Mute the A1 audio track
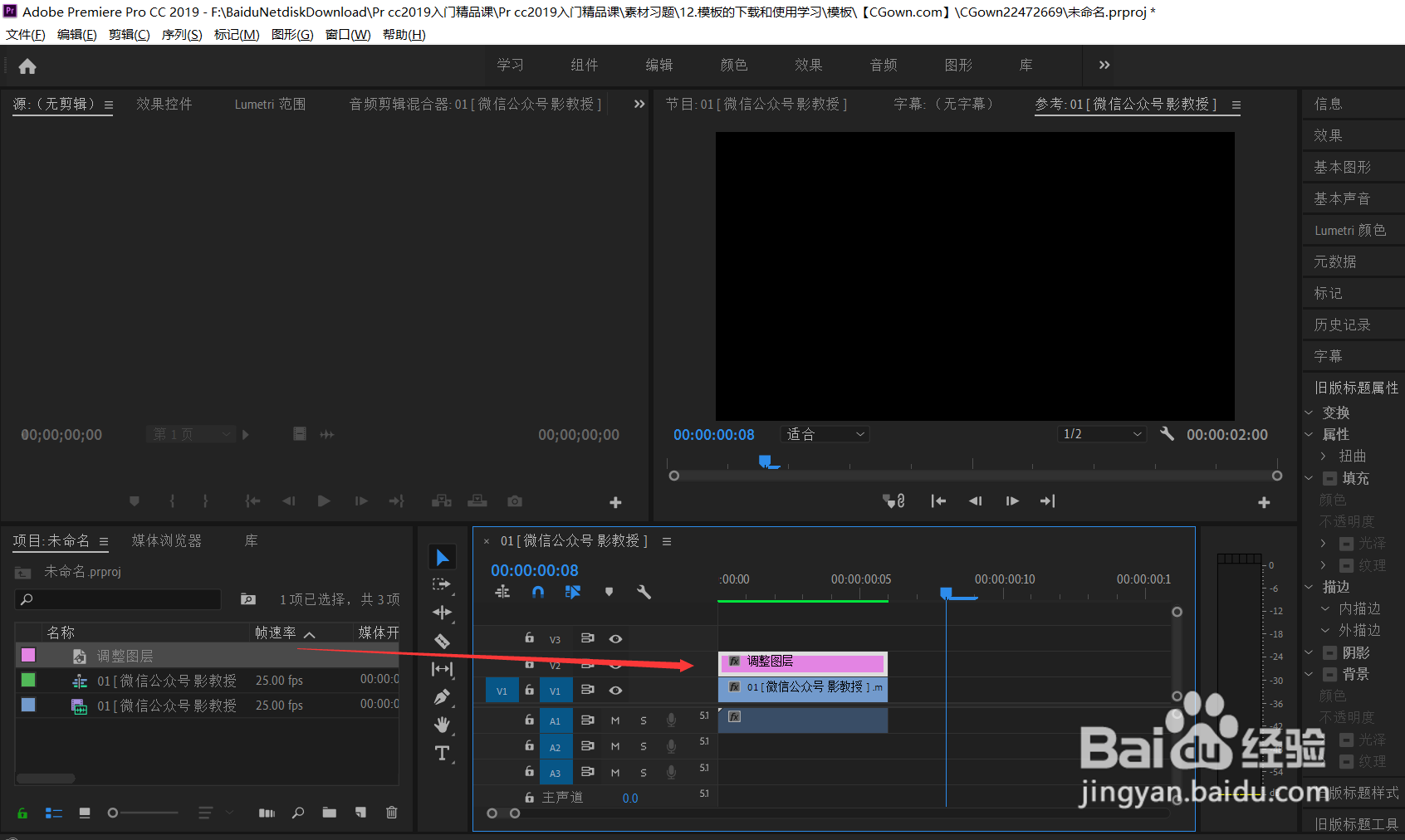The image size is (1405, 840). (x=615, y=720)
